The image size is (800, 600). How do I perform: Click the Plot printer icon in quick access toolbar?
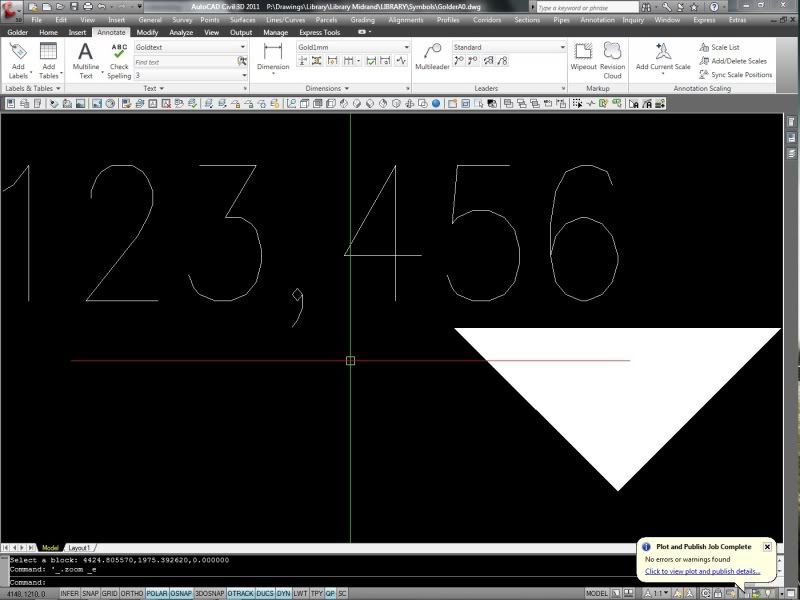coord(88,7)
